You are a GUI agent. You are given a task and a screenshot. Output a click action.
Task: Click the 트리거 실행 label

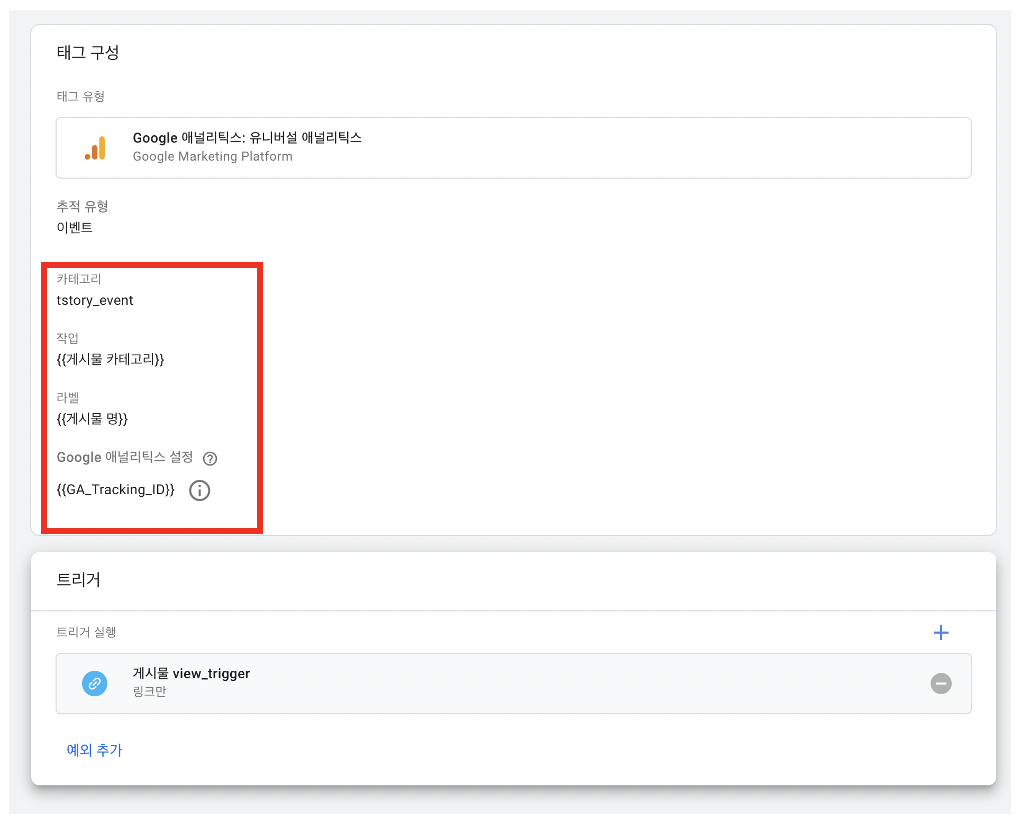[x=87, y=632]
